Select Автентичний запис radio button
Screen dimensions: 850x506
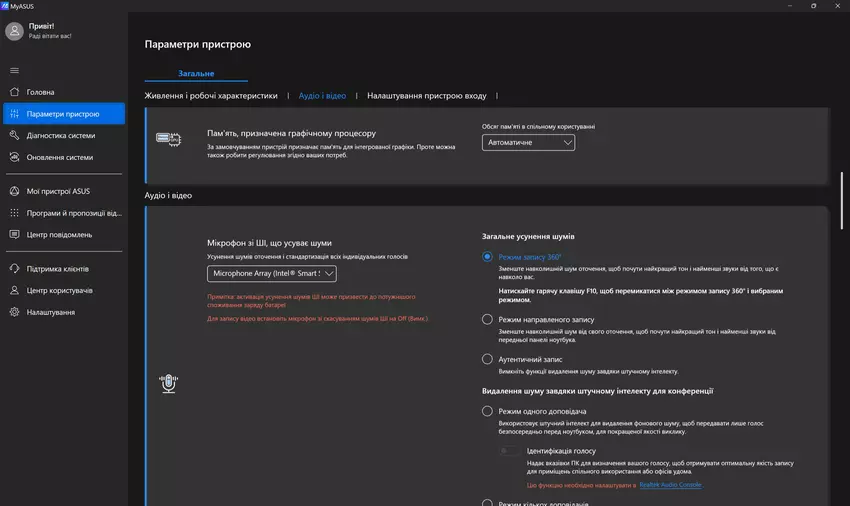pyautogui.click(x=488, y=358)
